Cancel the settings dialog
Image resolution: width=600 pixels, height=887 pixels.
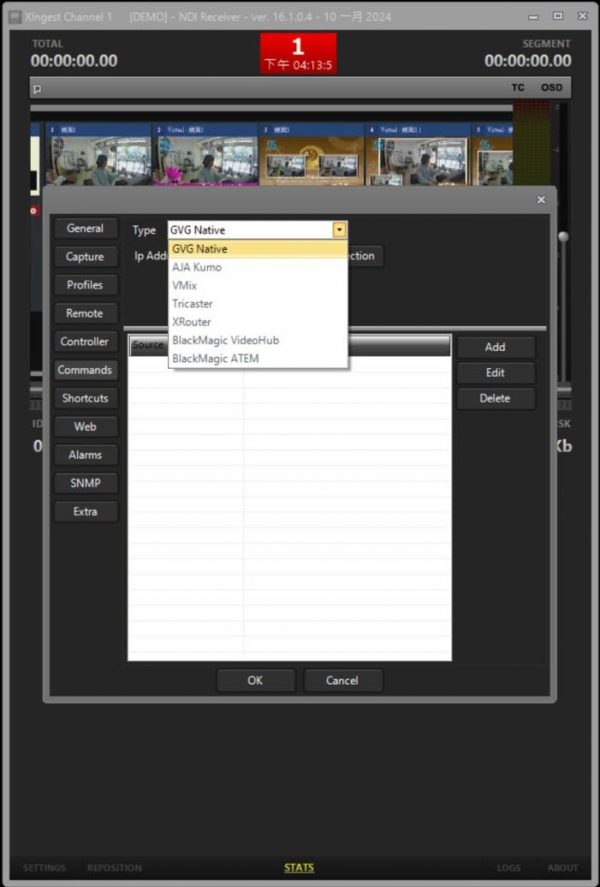[x=343, y=681]
